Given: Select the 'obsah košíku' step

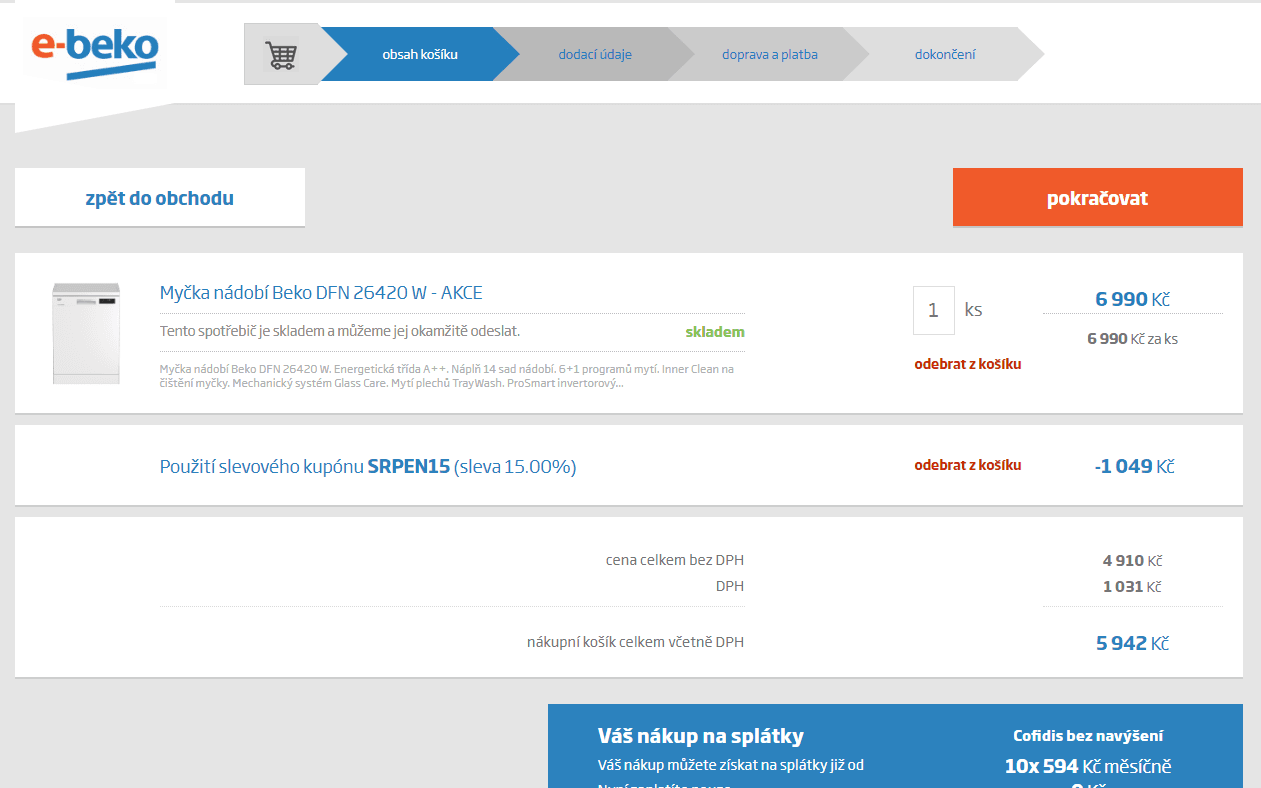Looking at the screenshot, I should click(420, 54).
